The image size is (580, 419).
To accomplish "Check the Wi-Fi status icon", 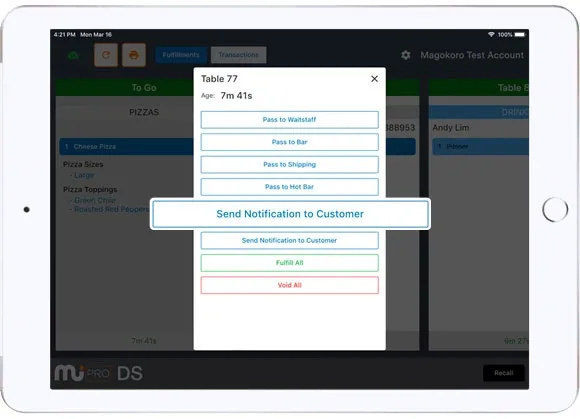I will coord(491,34).
